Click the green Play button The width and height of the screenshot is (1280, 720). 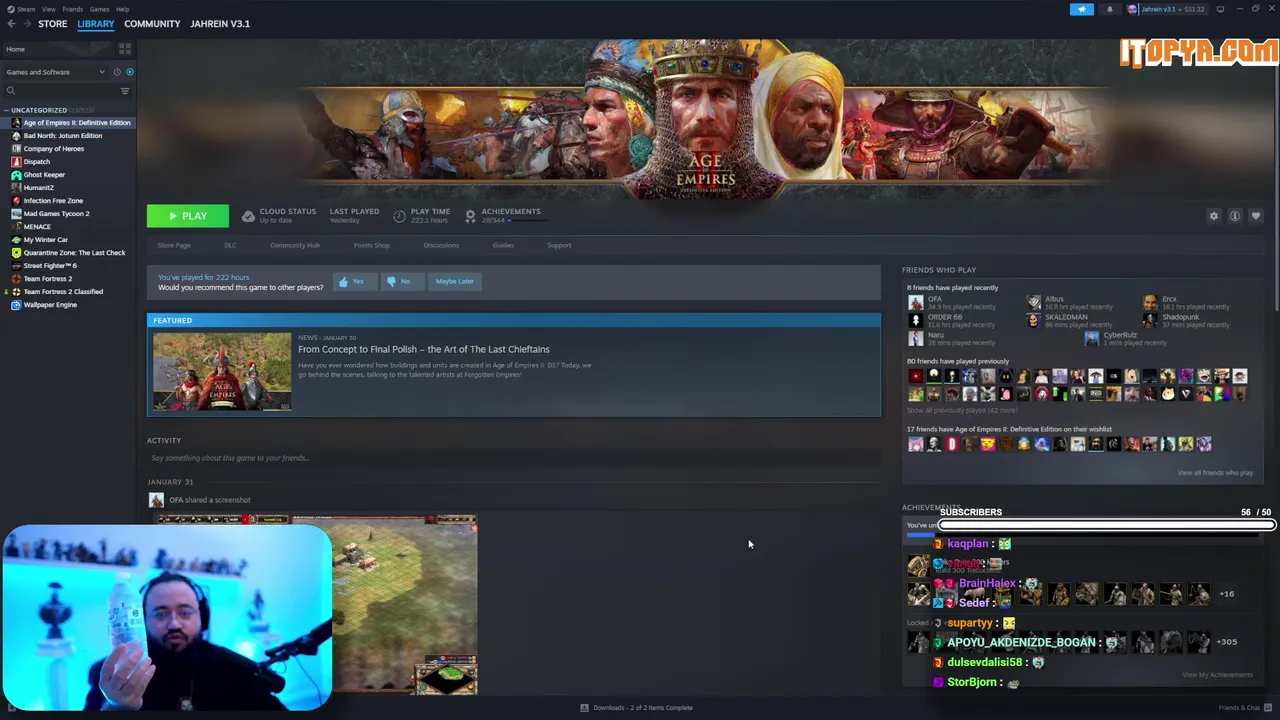[187, 216]
